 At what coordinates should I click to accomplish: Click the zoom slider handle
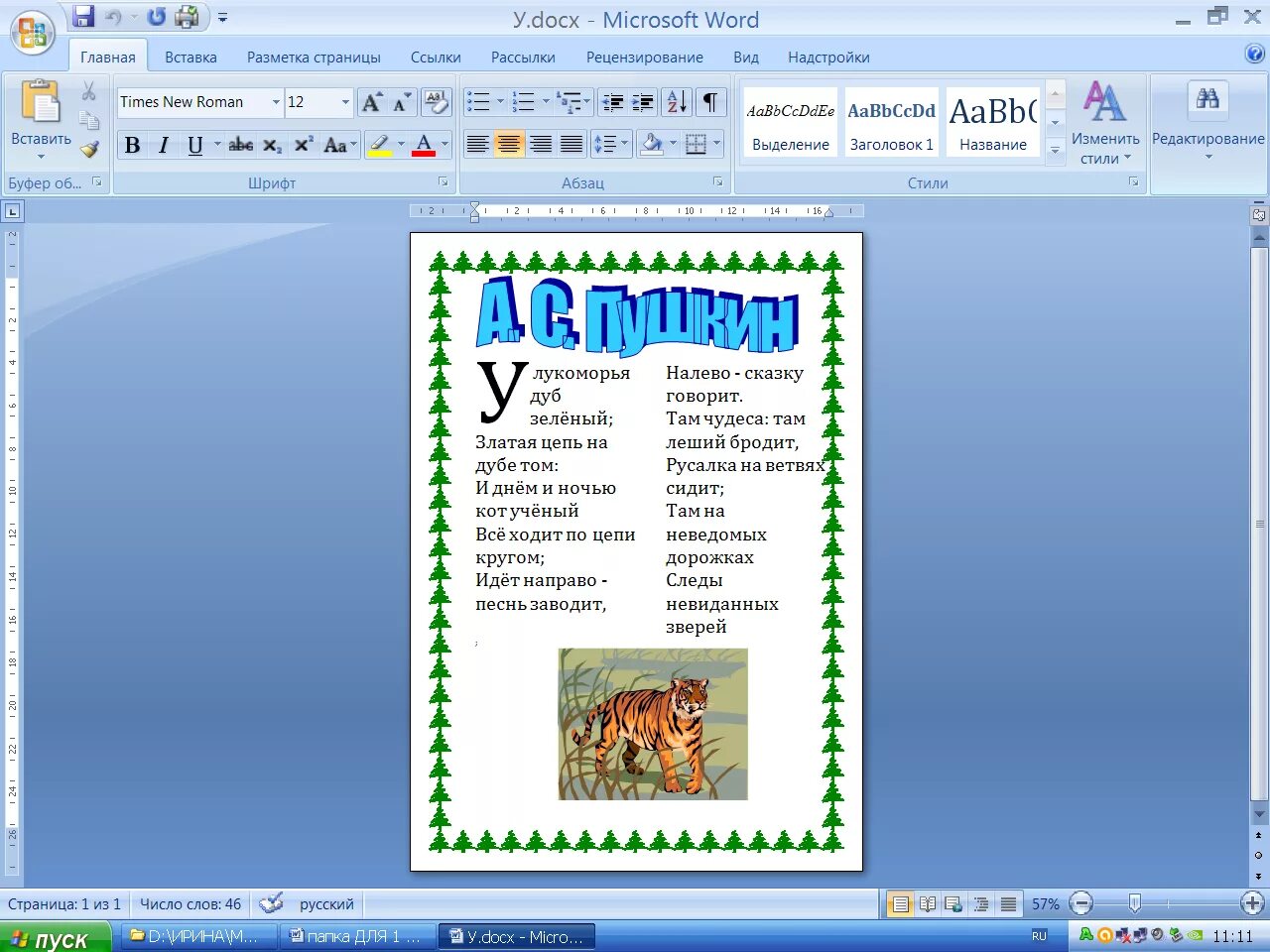coord(1135,903)
